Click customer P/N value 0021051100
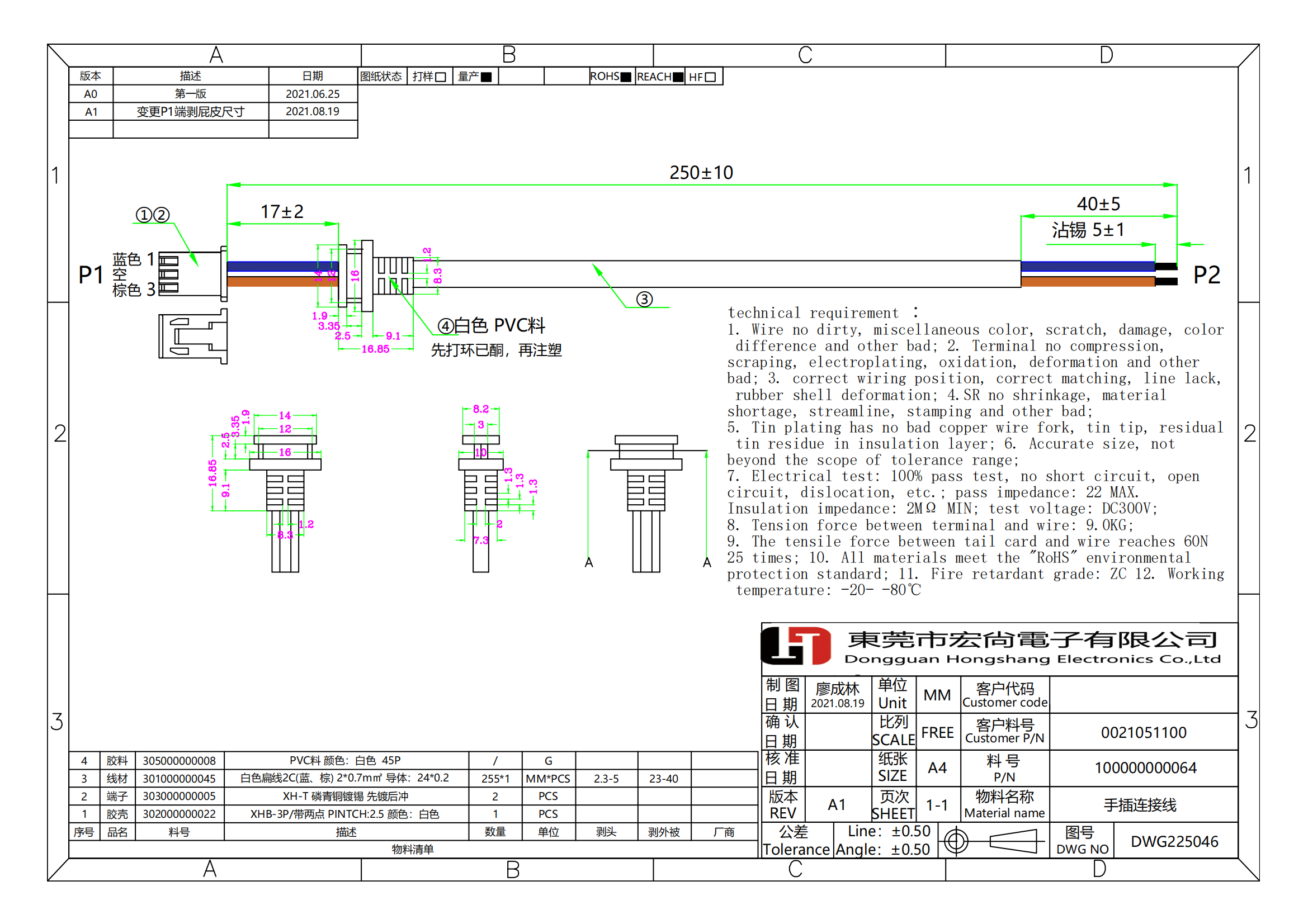 pyautogui.click(x=1144, y=732)
